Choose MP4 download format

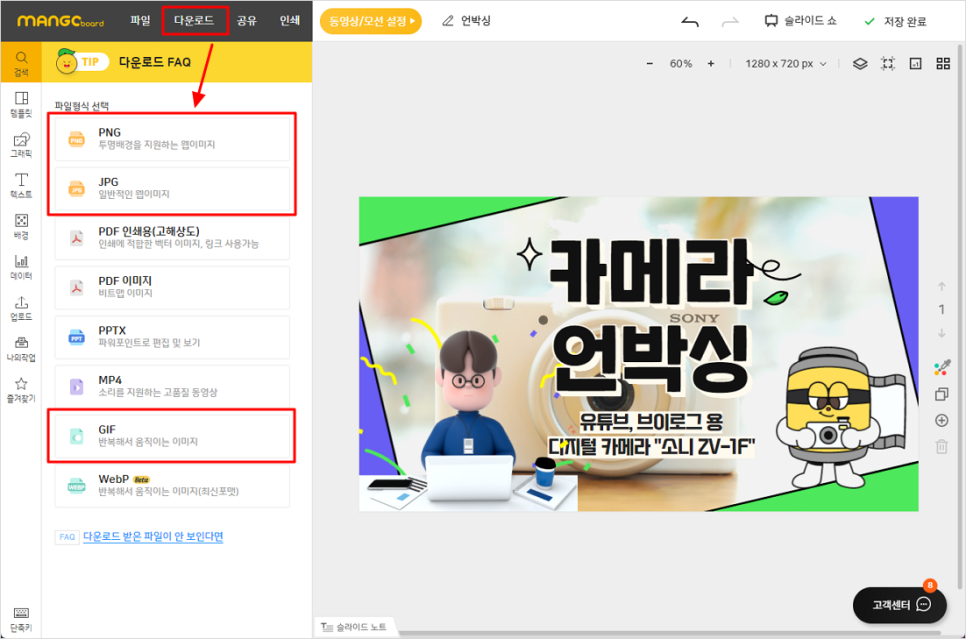coord(172,386)
